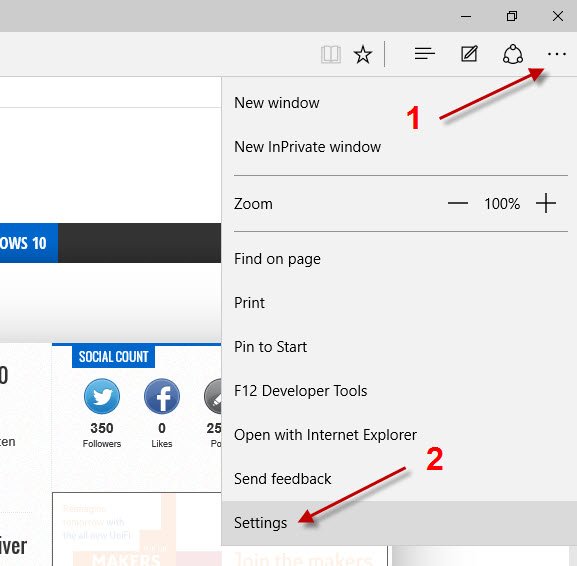Click the Facebook social icon
This screenshot has width=577, height=566.
click(162, 396)
